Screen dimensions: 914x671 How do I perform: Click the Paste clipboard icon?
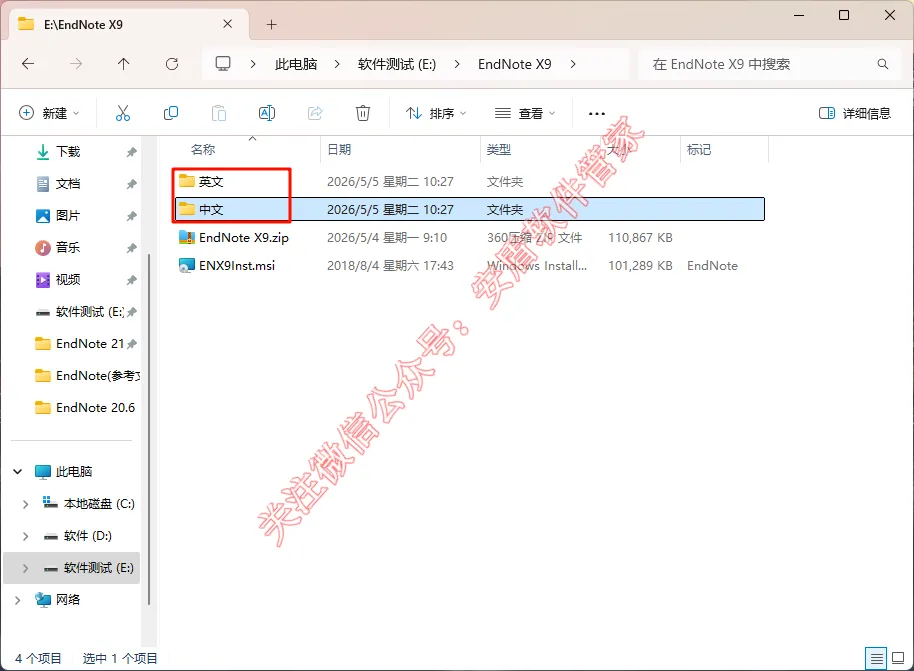tap(219, 113)
